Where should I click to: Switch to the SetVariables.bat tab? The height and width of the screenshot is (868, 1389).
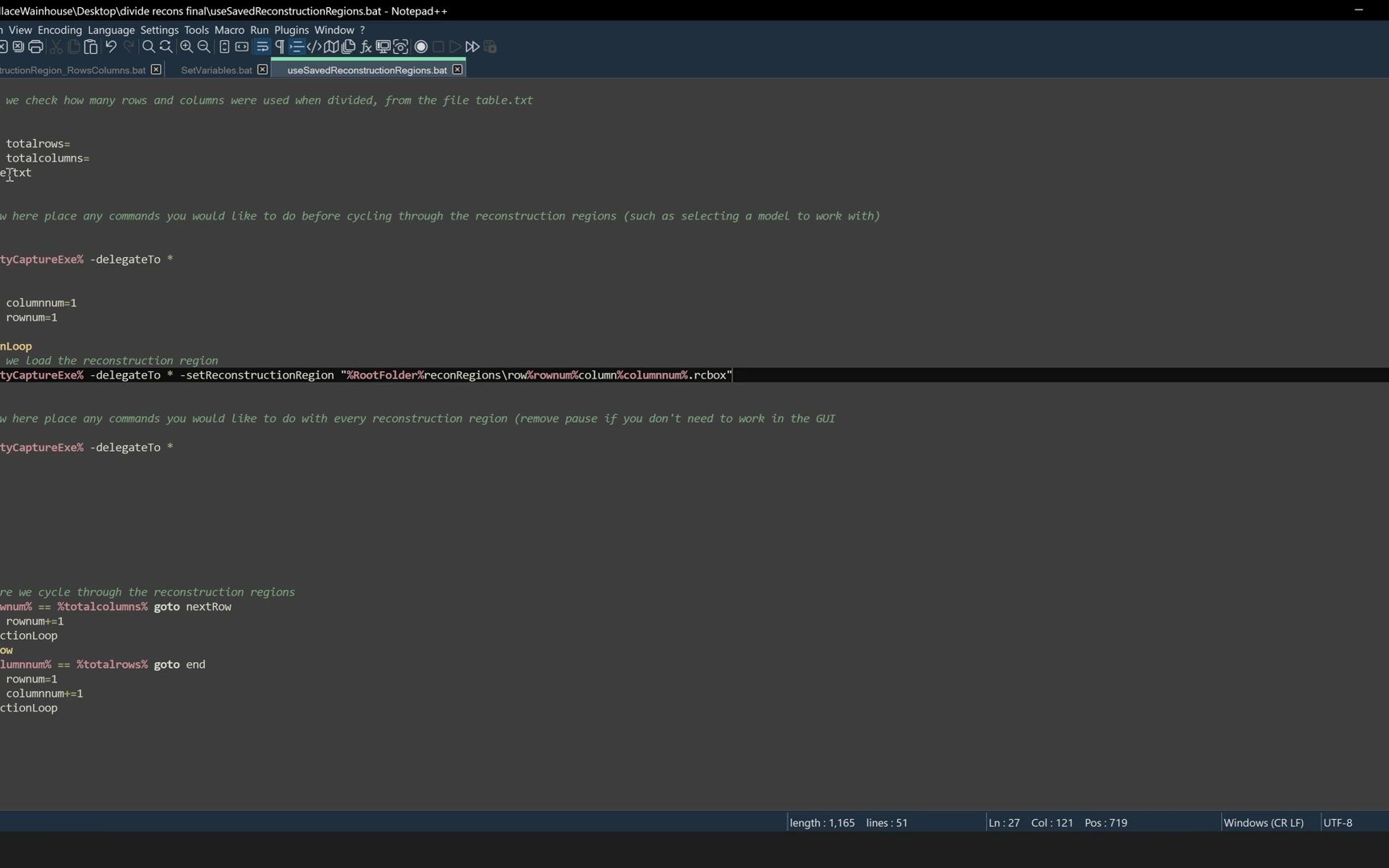(x=215, y=70)
